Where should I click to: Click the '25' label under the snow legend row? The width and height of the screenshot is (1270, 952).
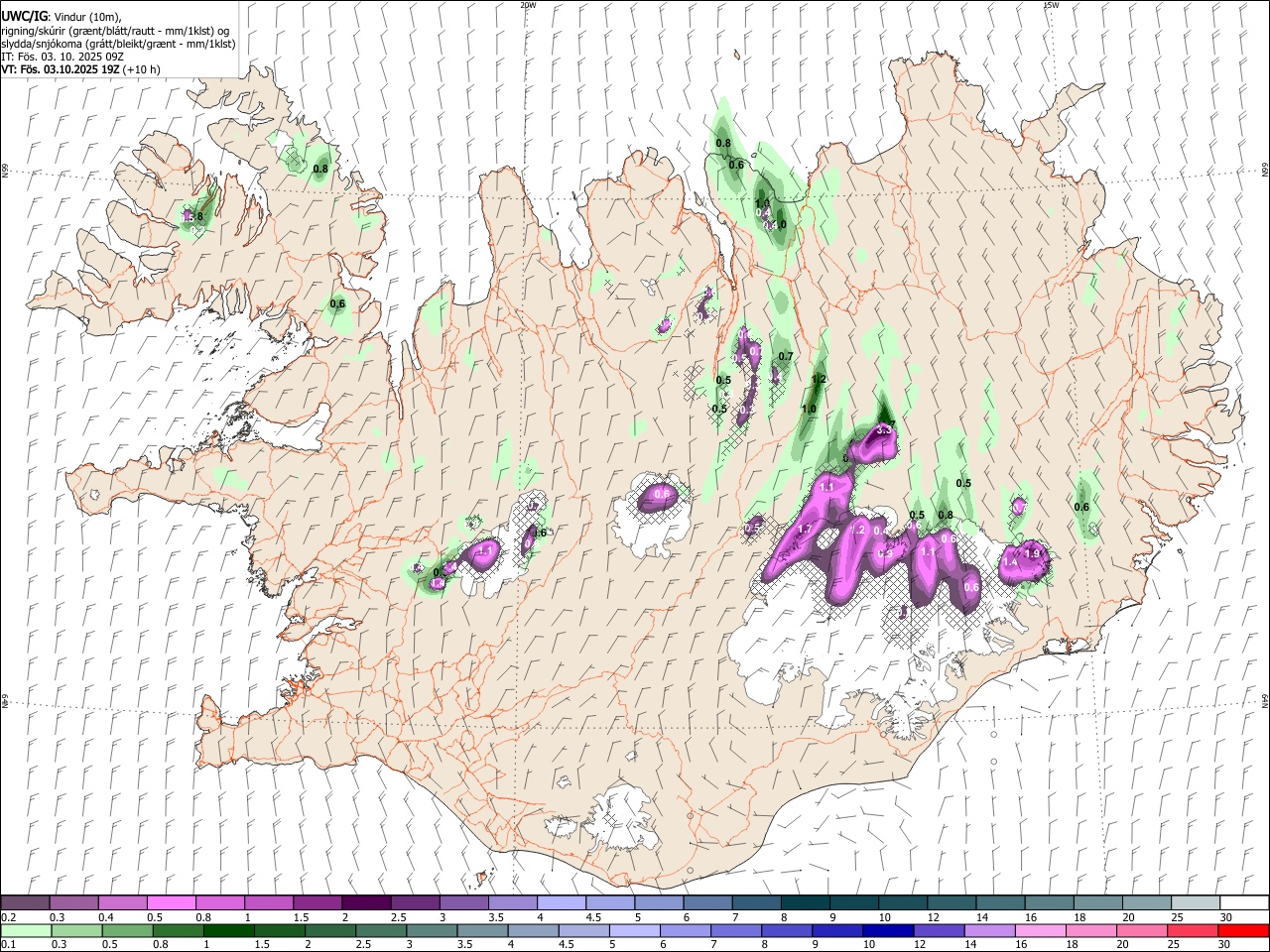(1177, 917)
